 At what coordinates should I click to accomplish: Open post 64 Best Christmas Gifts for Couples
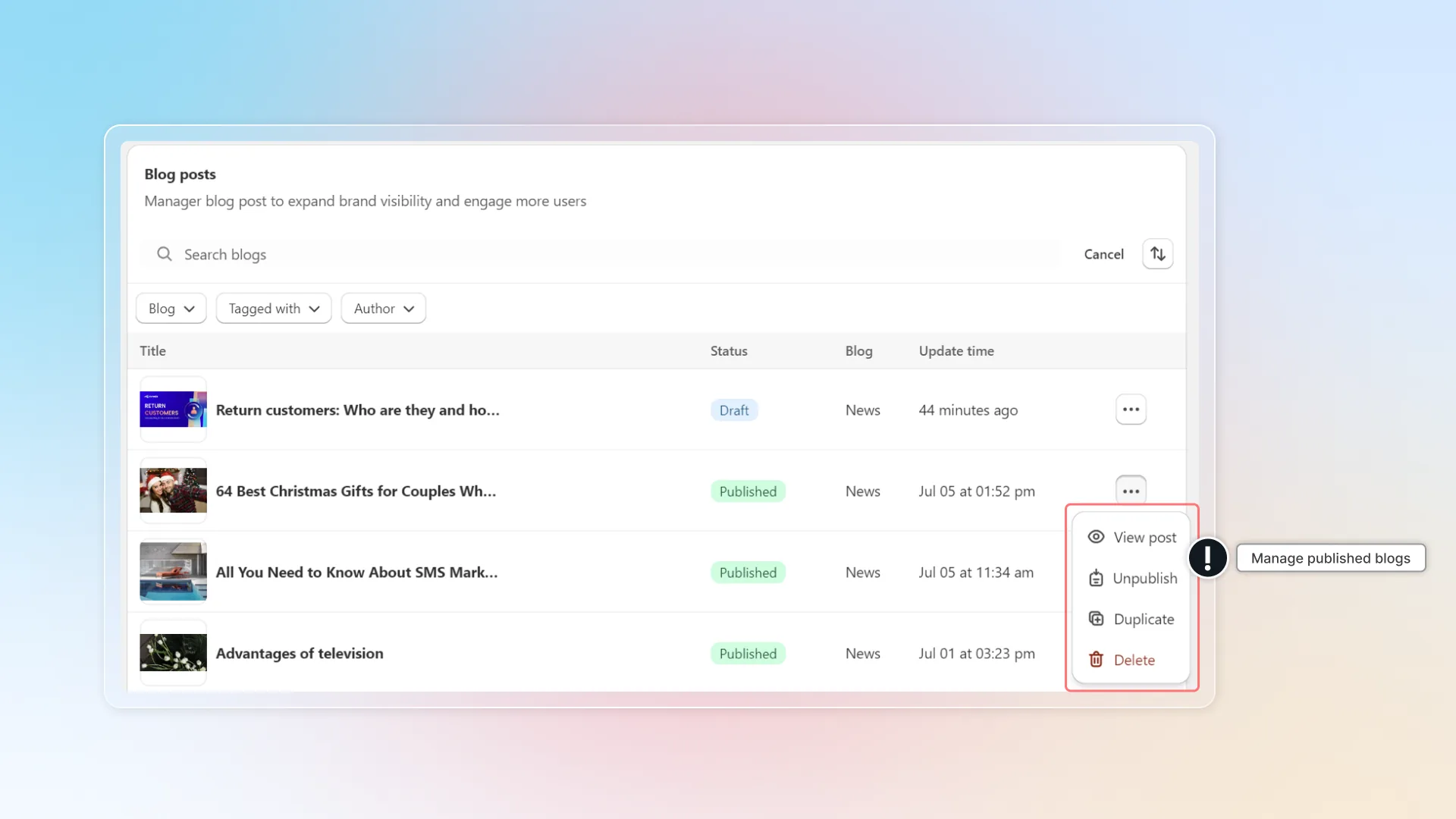(x=356, y=491)
